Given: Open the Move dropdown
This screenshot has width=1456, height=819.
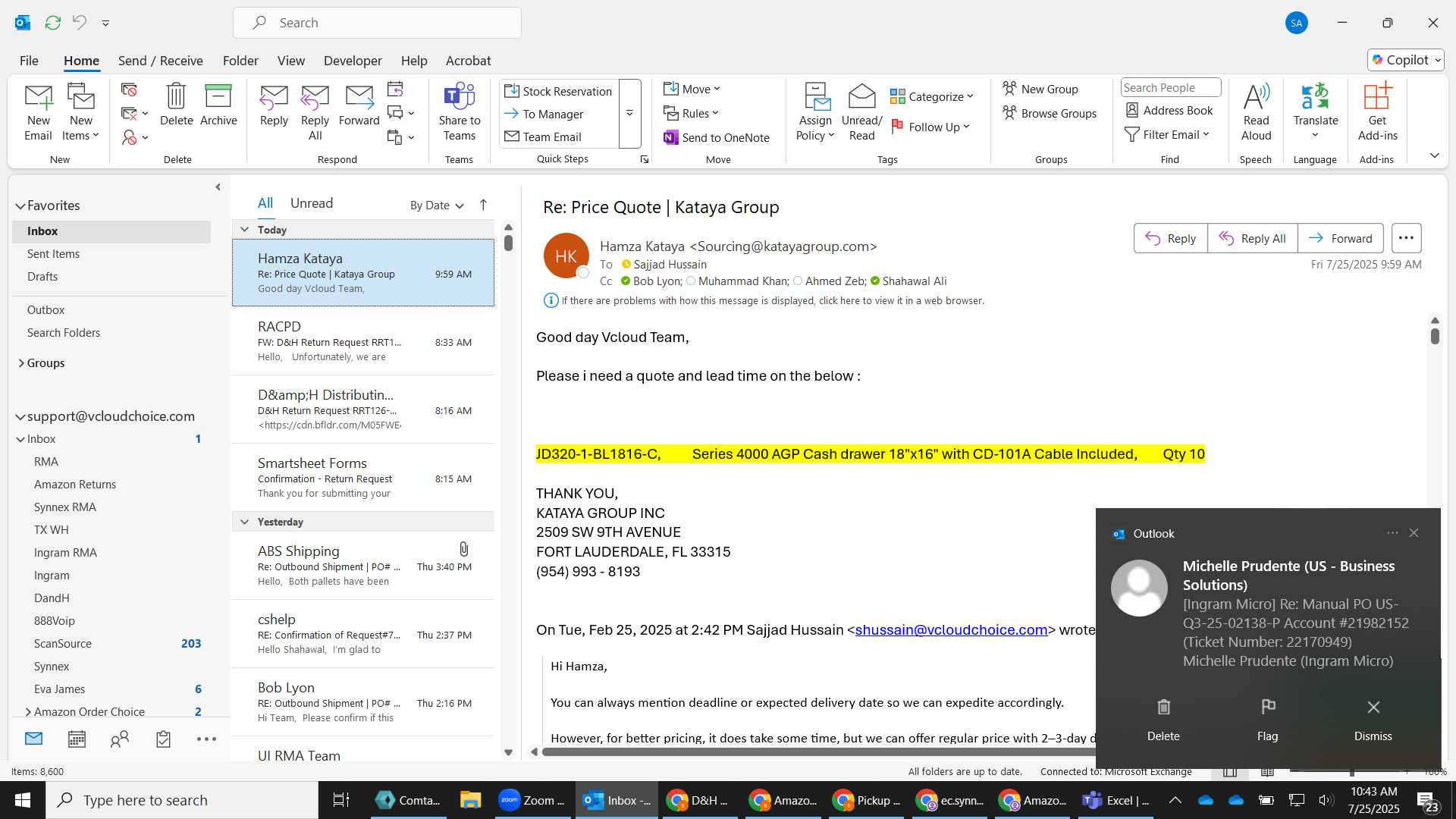Looking at the screenshot, I should (692, 89).
